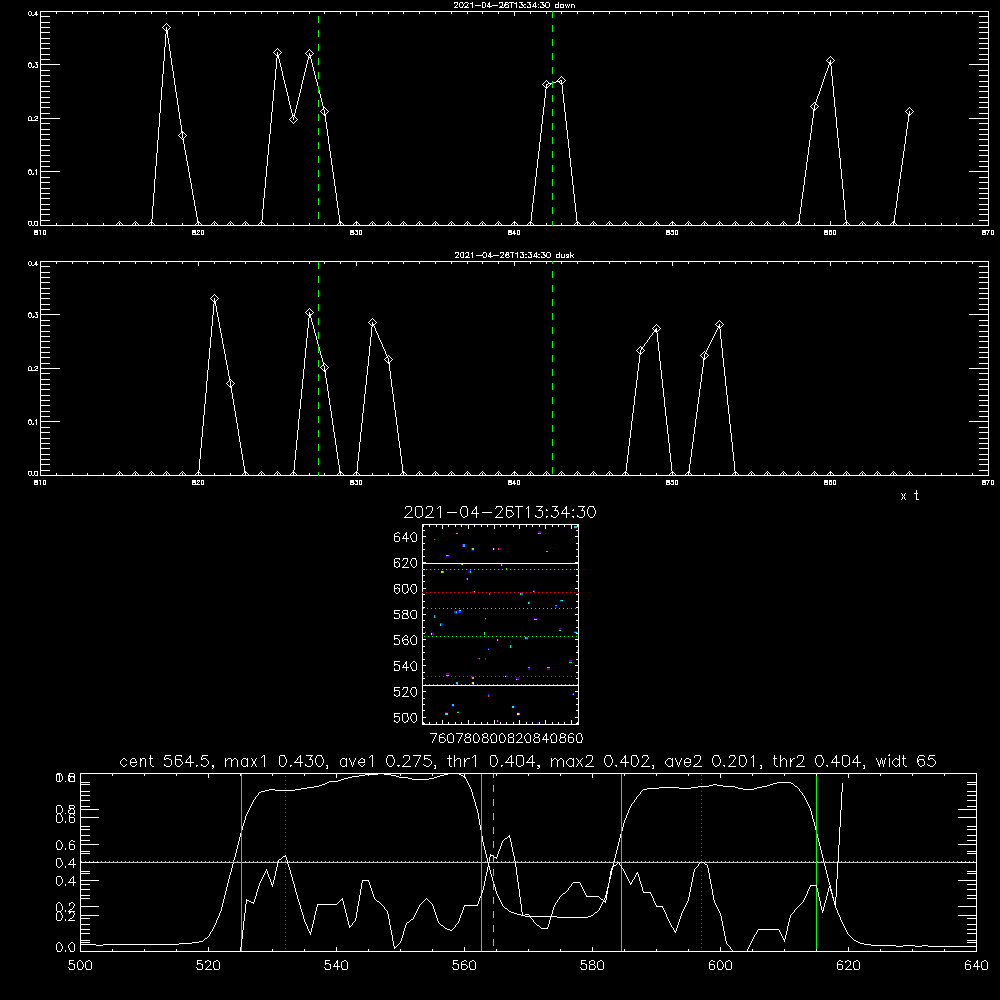Image resolution: width=1000 pixels, height=1000 pixels.
Task: Click the '560' label on bottom plot x-axis
Action: 464,966
